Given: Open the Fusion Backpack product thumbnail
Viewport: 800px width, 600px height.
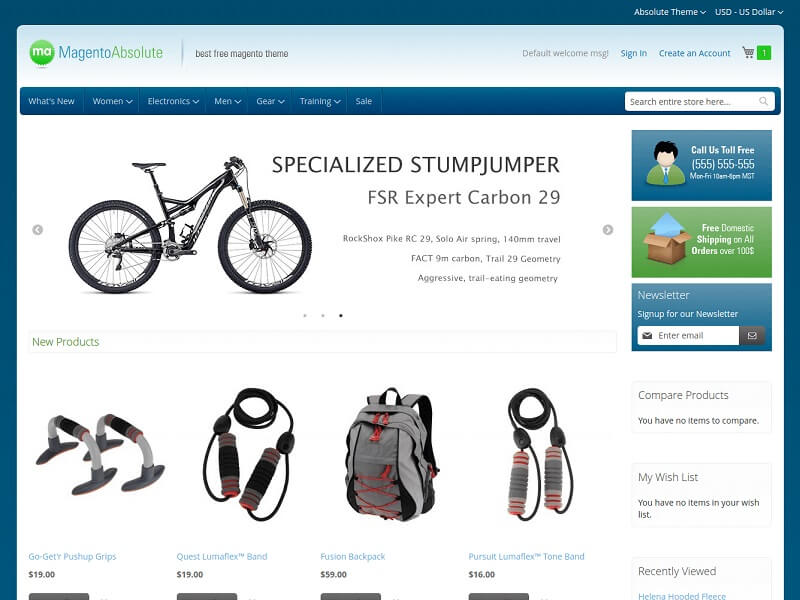Looking at the screenshot, I should 391,454.
